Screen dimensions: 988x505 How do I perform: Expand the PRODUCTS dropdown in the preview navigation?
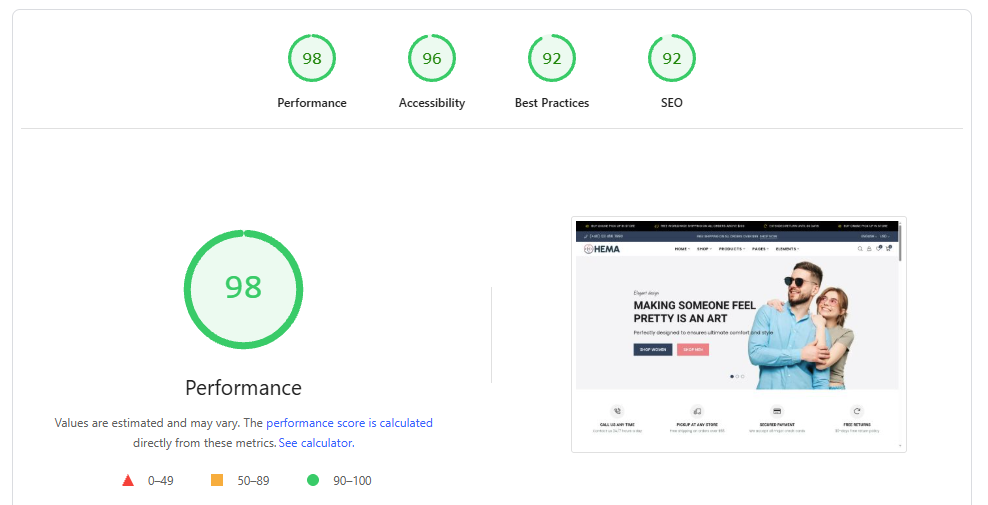[x=731, y=249]
